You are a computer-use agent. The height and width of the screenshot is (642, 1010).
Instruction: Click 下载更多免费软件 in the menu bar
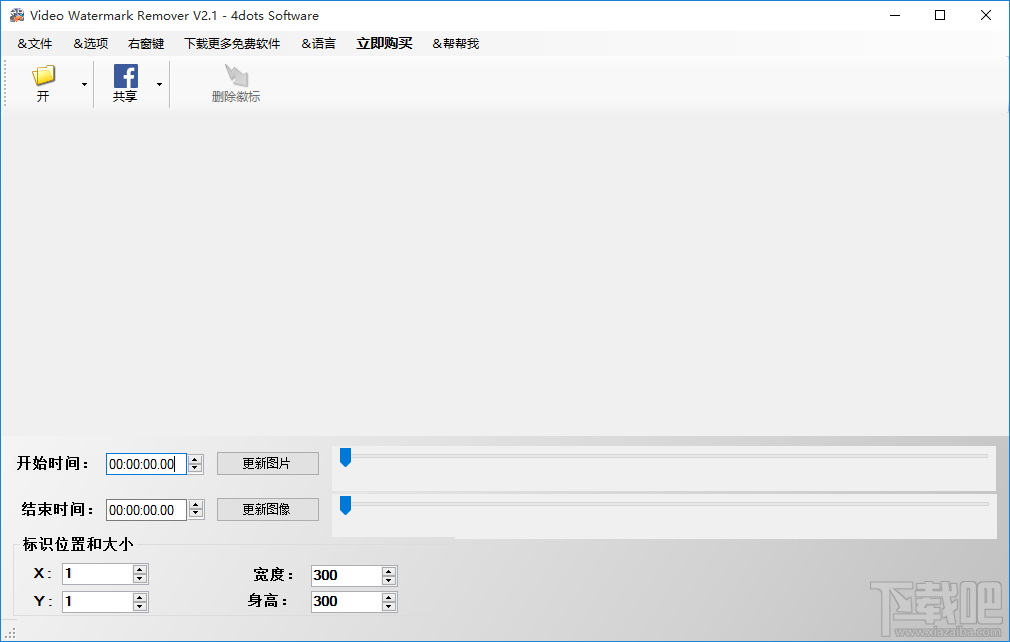[x=232, y=43]
